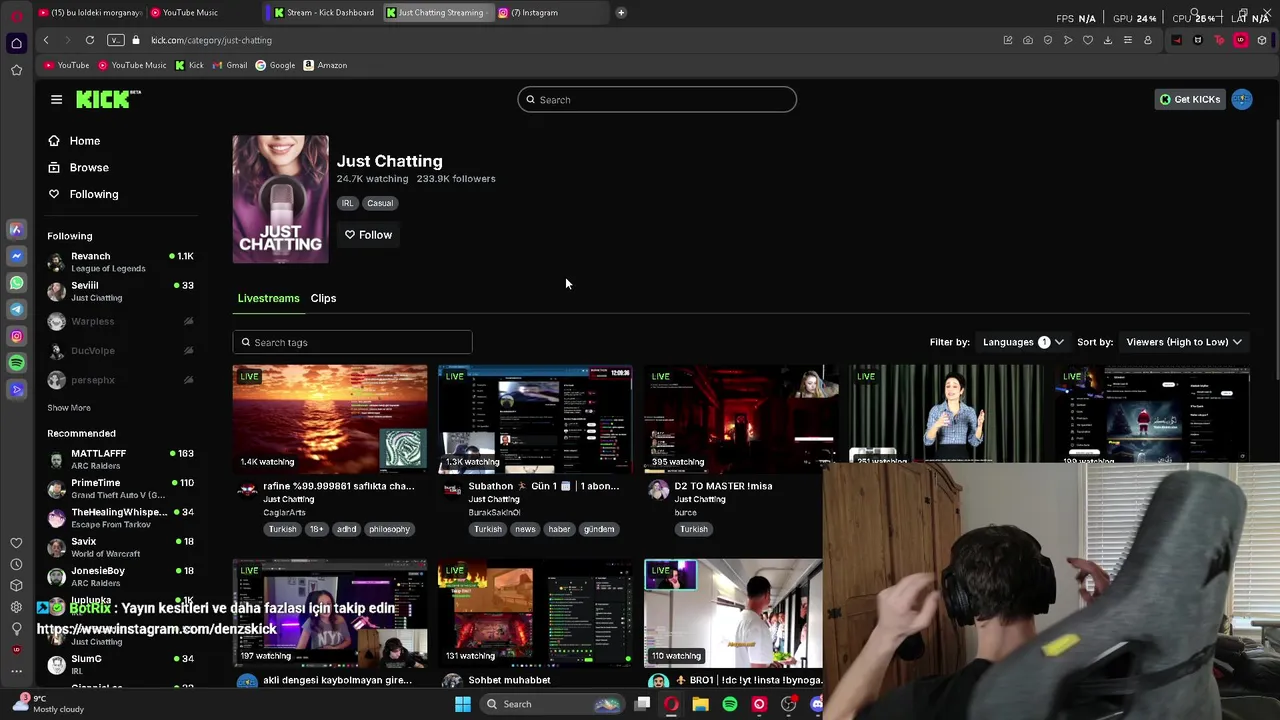
Task: Open the Gmail bookmark
Action: pyautogui.click(x=229, y=66)
